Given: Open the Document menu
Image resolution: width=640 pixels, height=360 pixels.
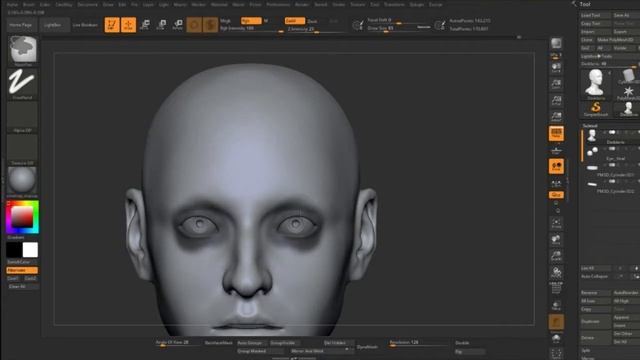Looking at the screenshot, I should coord(87,4).
